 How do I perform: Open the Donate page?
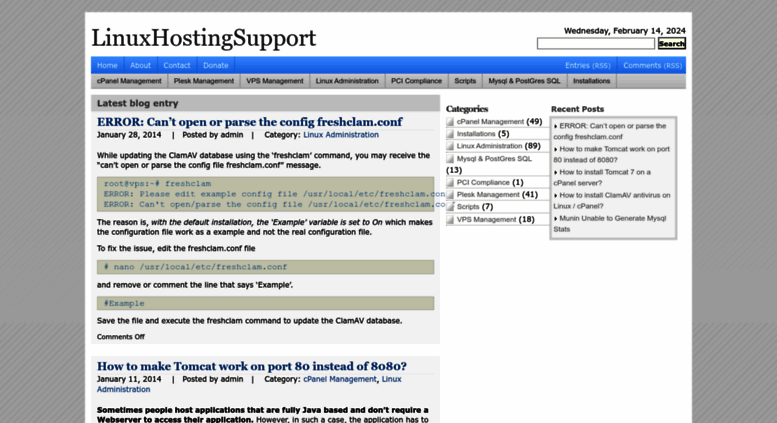pos(216,65)
